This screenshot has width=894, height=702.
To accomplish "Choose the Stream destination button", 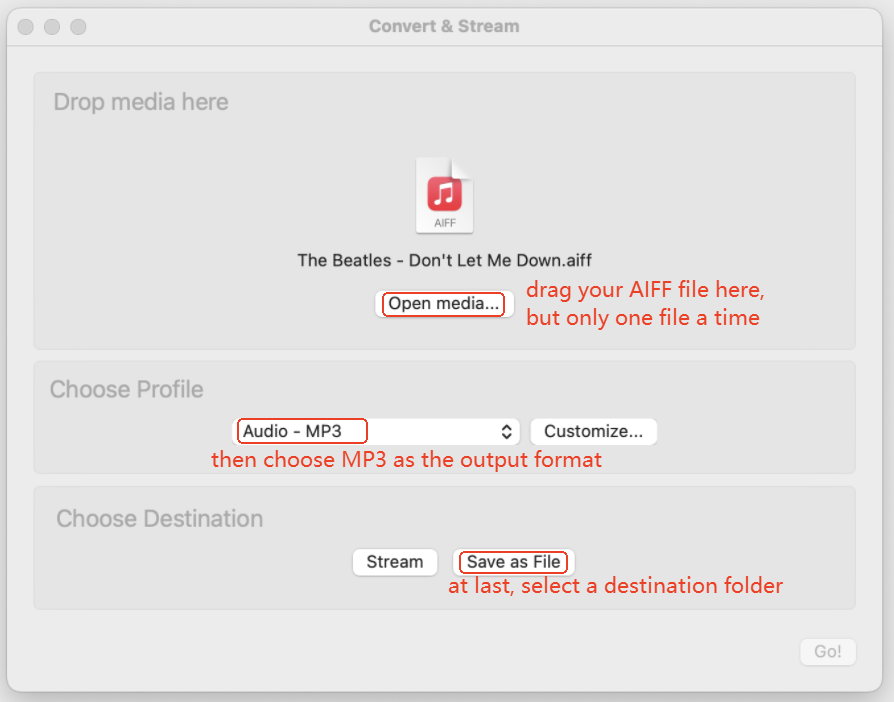I will (x=394, y=562).
